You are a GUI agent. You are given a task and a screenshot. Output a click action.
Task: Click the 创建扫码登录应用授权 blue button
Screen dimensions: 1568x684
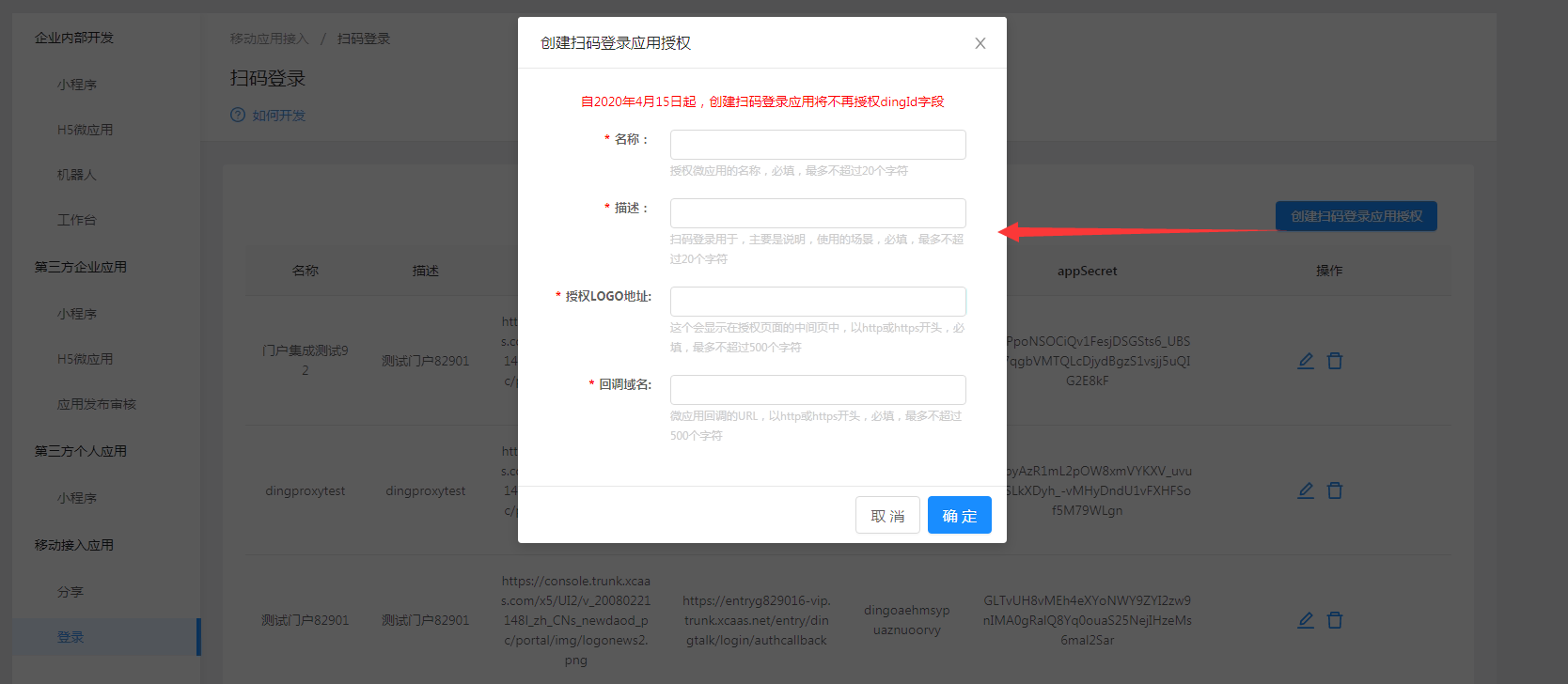click(x=1356, y=216)
